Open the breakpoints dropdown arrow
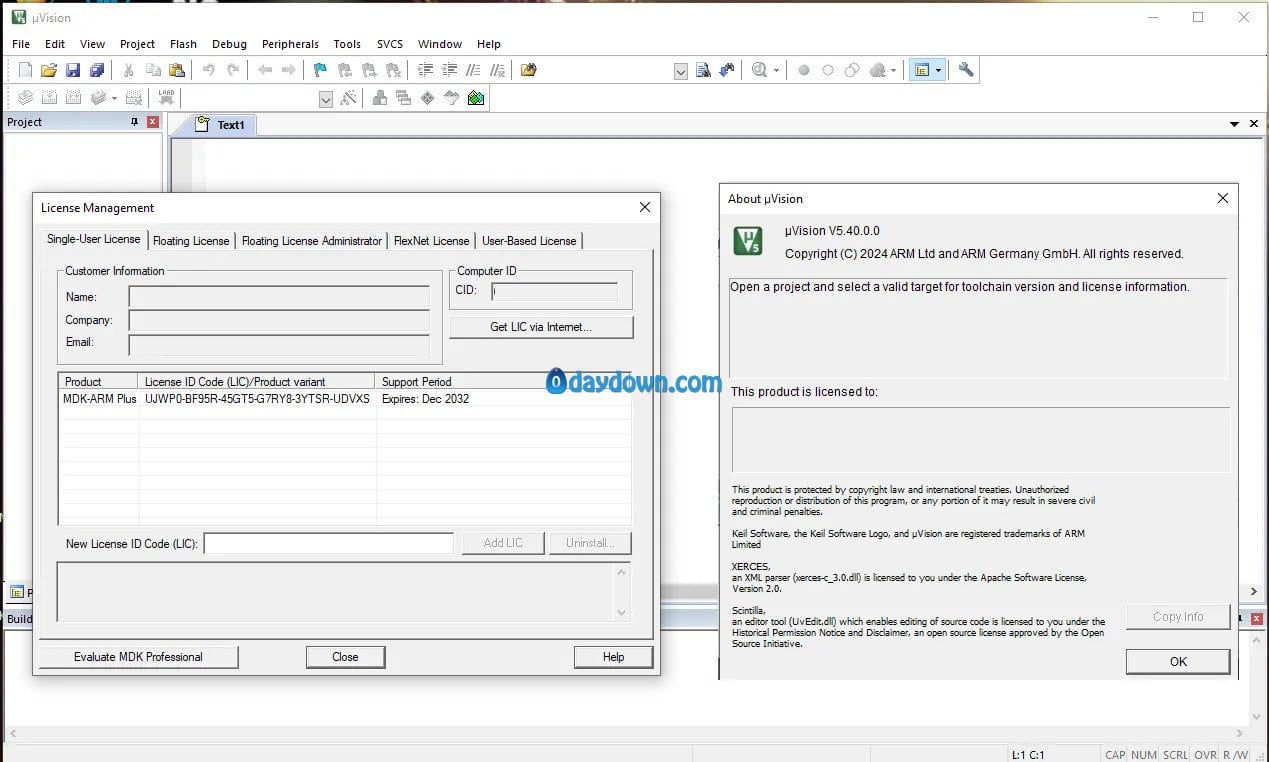This screenshot has height=762, width=1269. click(894, 71)
